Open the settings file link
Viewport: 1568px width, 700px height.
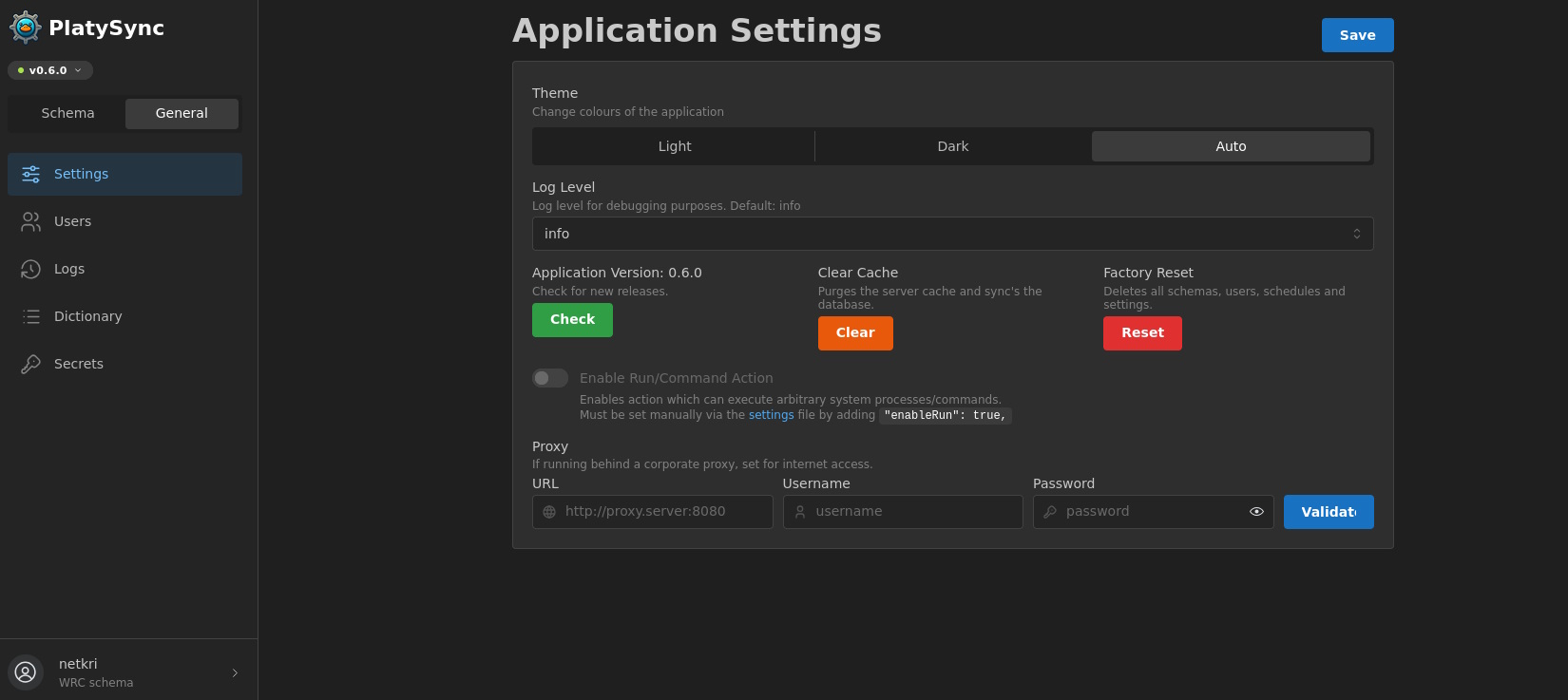click(x=771, y=415)
